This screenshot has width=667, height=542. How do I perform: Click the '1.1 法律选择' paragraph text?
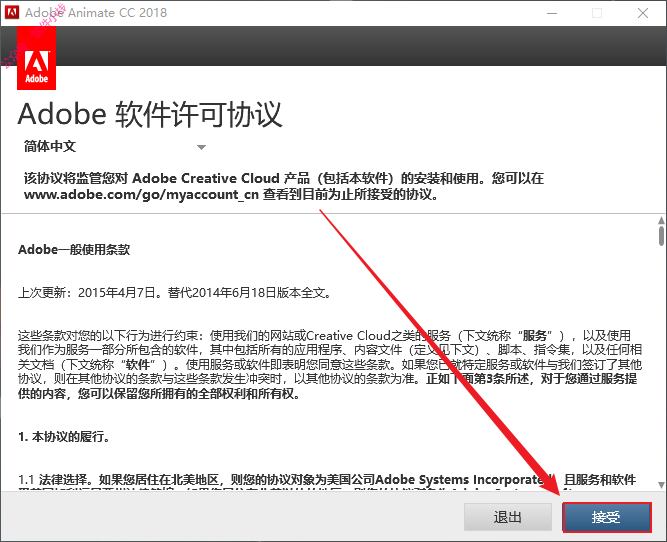327,480
